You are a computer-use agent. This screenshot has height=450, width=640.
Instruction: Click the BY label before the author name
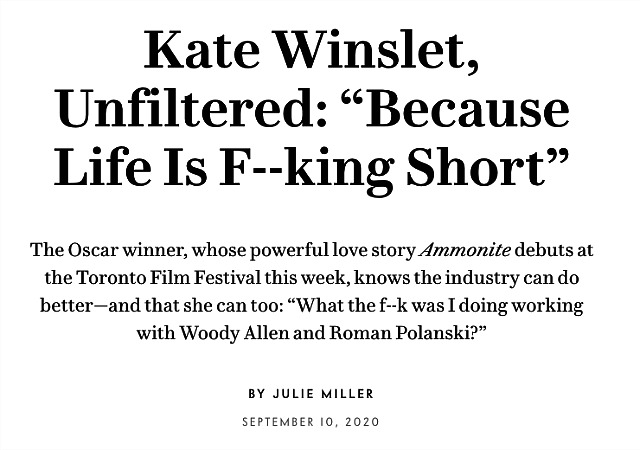[x=257, y=394]
